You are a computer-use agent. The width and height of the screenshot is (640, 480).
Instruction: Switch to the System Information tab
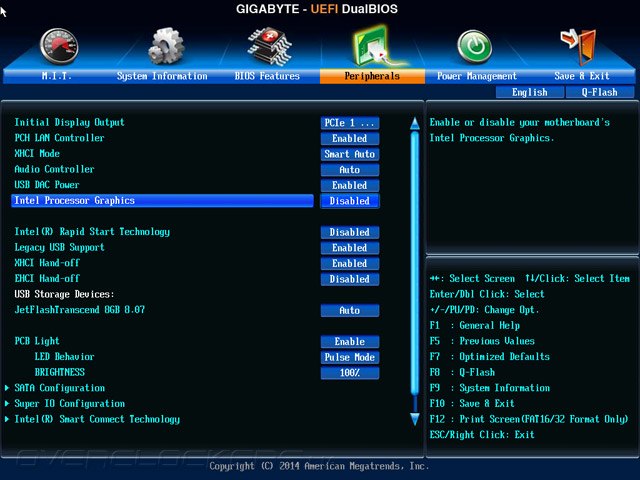(x=162, y=76)
